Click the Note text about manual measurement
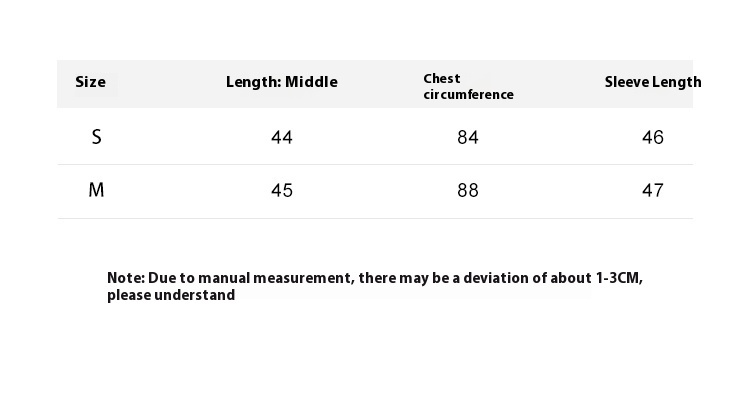Image resolution: width=750 pixels, height=407 pixels. (375, 286)
